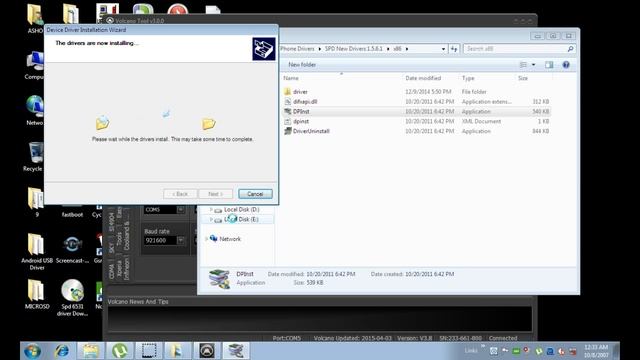Switch to Windows Explorer taskbar button
The width and height of the screenshot is (640, 360).
coord(91,351)
